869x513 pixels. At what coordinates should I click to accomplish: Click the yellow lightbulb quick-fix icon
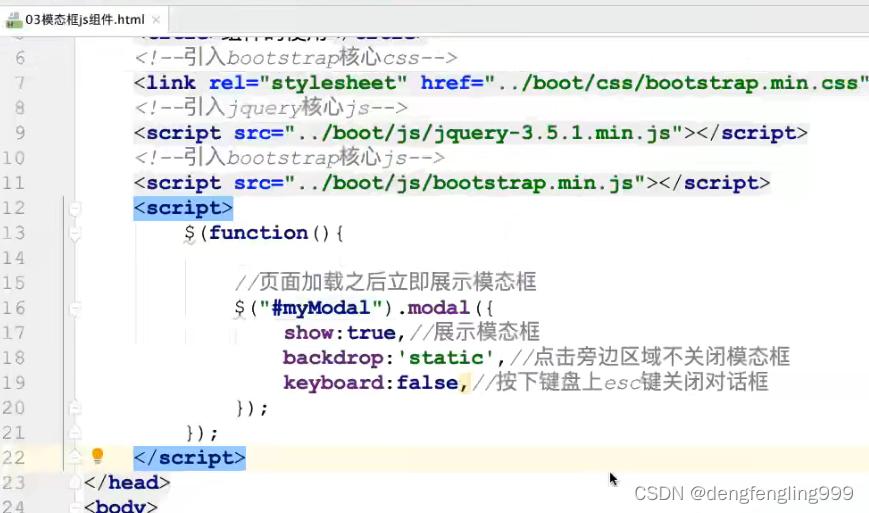[98, 456]
